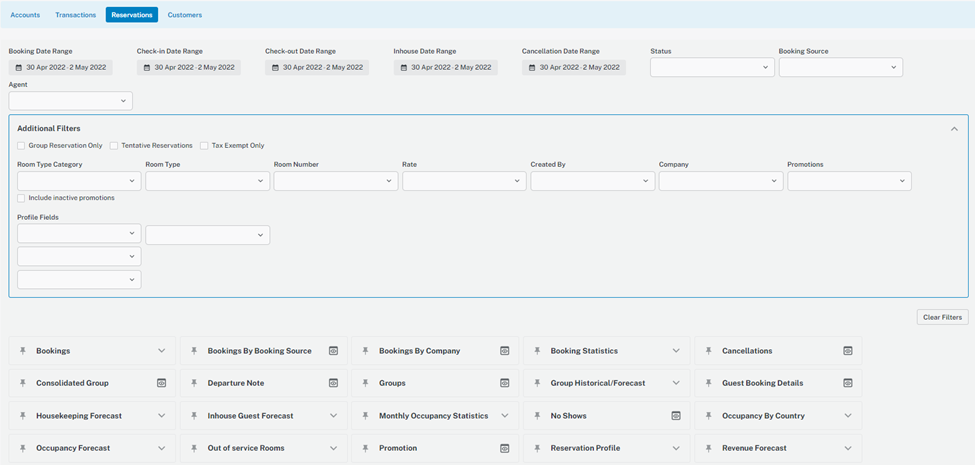This screenshot has height=465, width=975.
Task: Preview the Groups report
Action: tap(505, 383)
